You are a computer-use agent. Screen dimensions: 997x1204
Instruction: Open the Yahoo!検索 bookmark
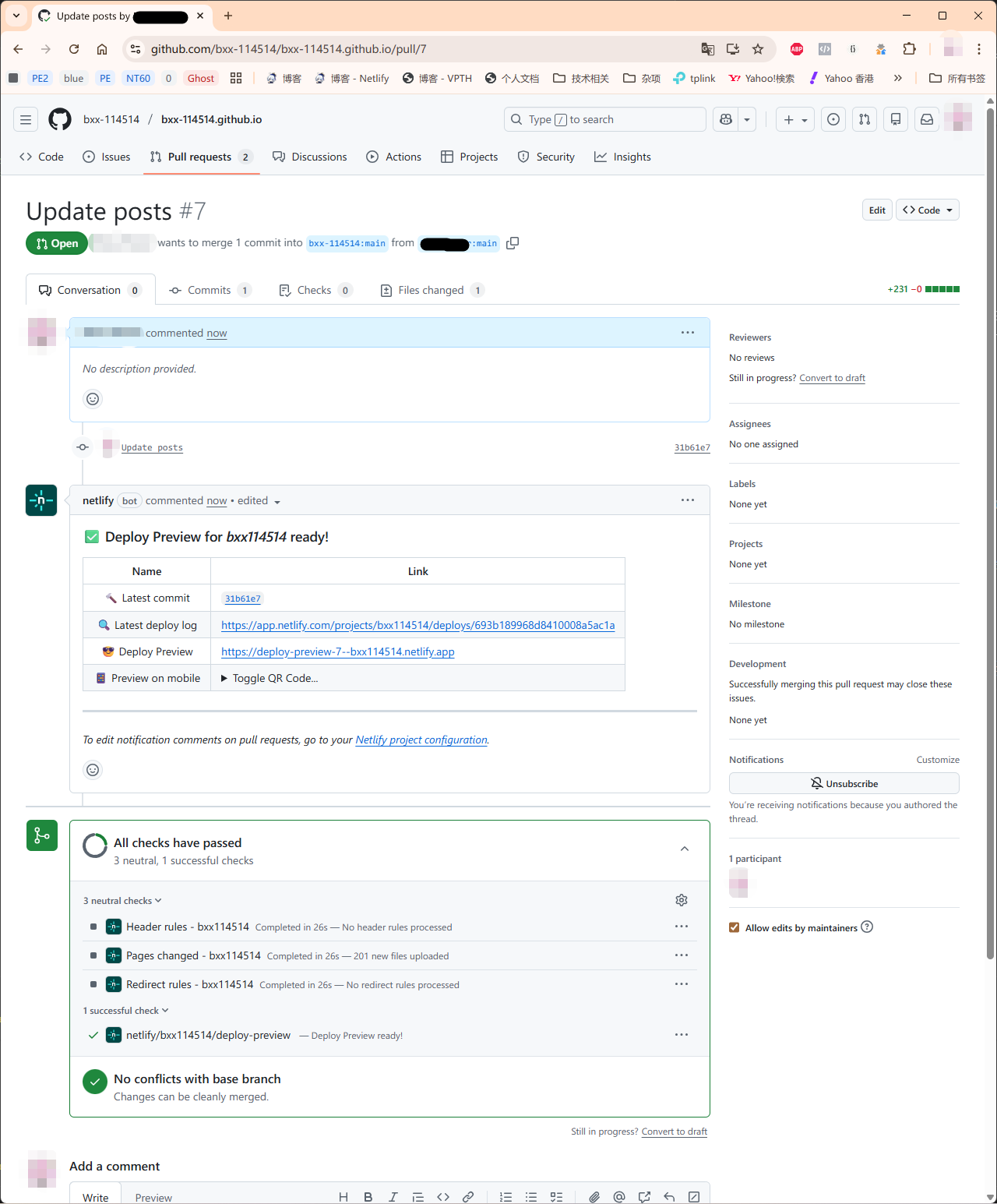tap(761, 78)
